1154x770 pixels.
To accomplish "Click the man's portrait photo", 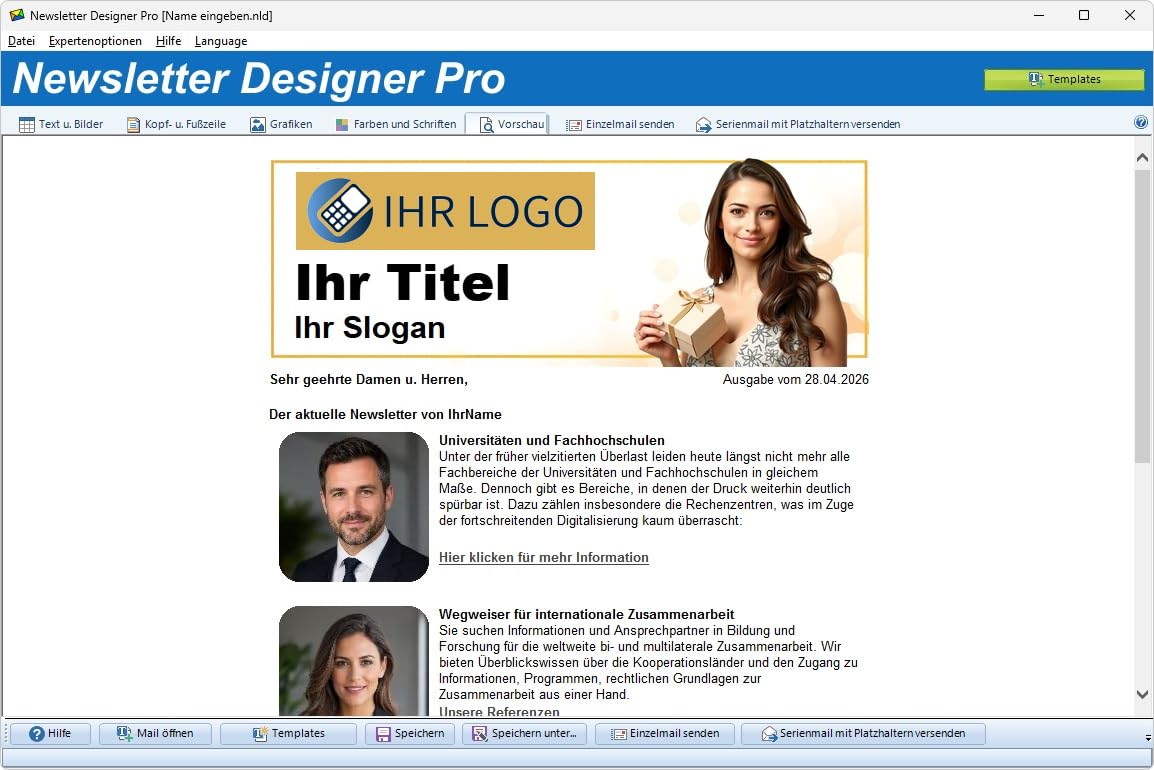I will pyautogui.click(x=354, y=507).
